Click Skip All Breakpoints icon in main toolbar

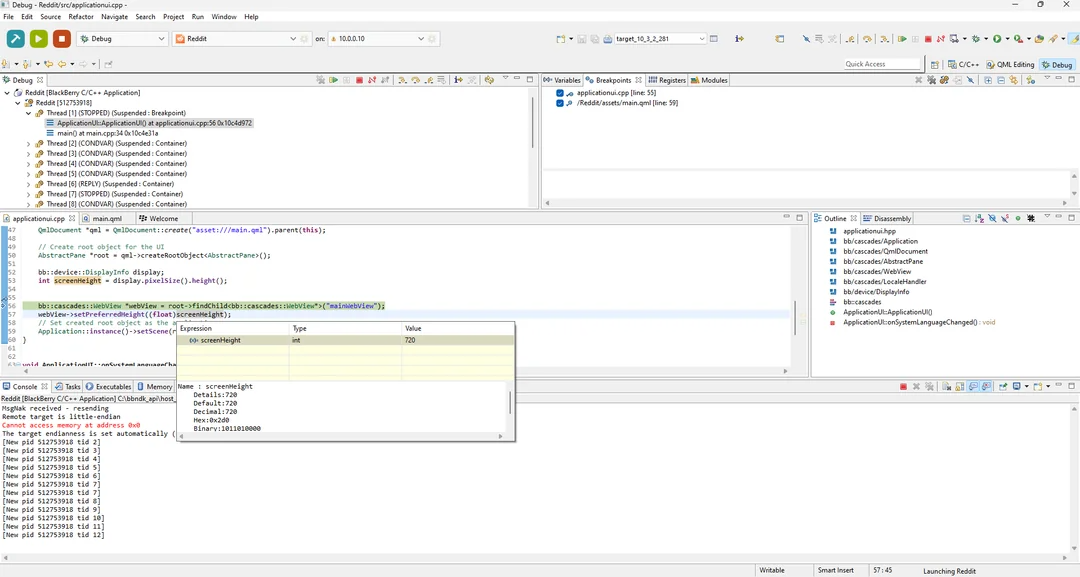[806, 39]
